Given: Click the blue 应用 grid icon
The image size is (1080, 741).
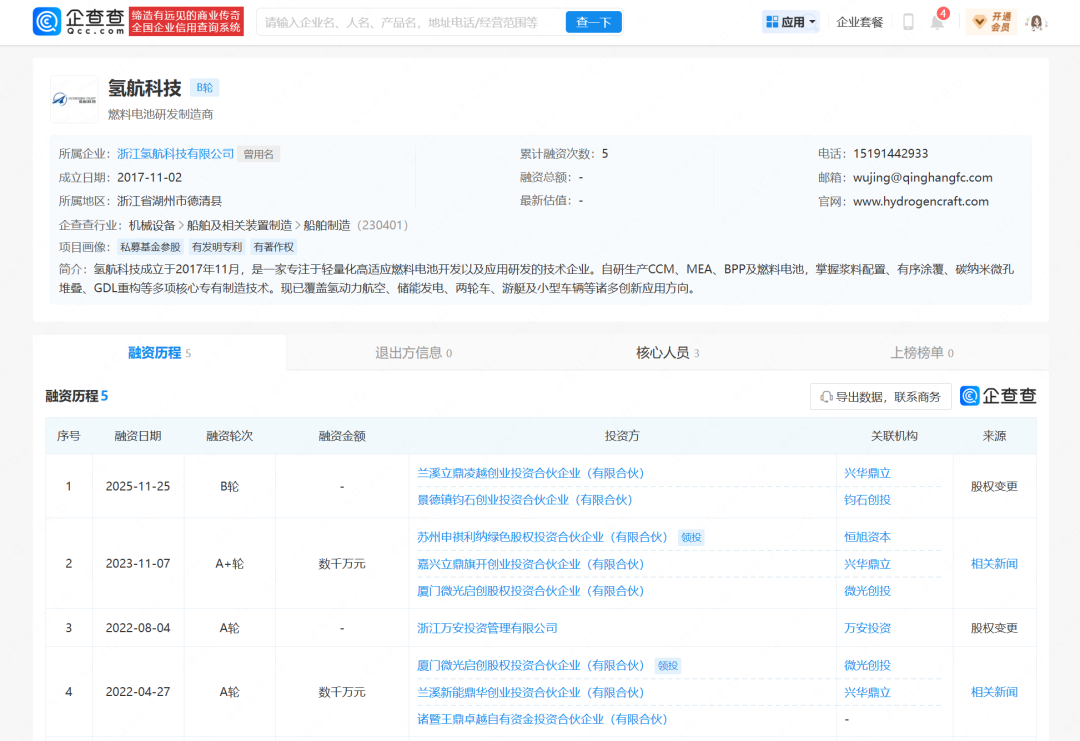Looking at the screenshot, I should pos(772,21).
